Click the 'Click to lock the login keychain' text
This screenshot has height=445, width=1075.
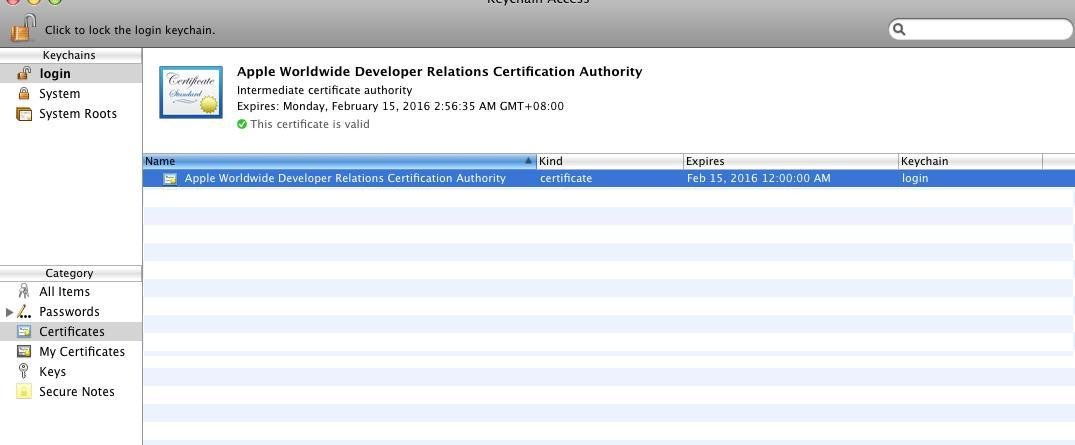pos(130,30)
